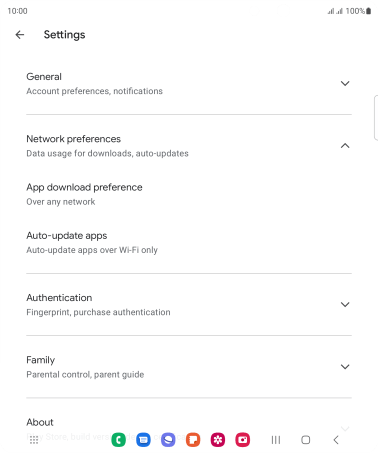
Task: Go back using the Settings arrow
Action: click(x=20, y=35)
